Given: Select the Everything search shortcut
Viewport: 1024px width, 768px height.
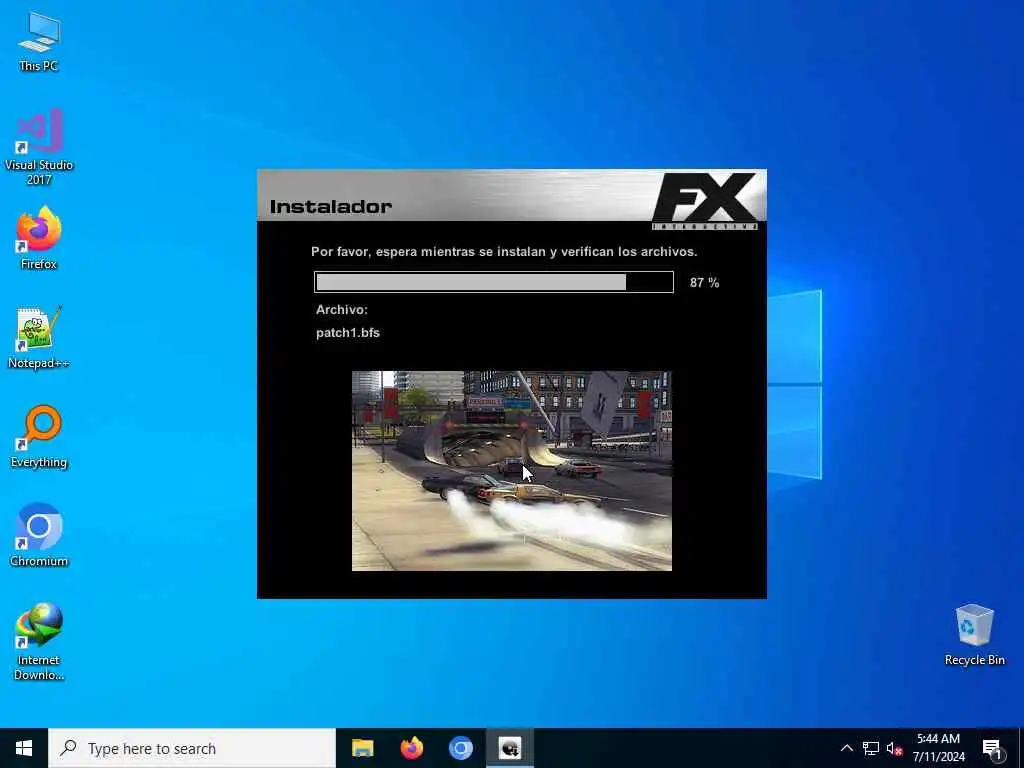Looking at the screenshot, I should pyautogui.click(x=39, y=436).
